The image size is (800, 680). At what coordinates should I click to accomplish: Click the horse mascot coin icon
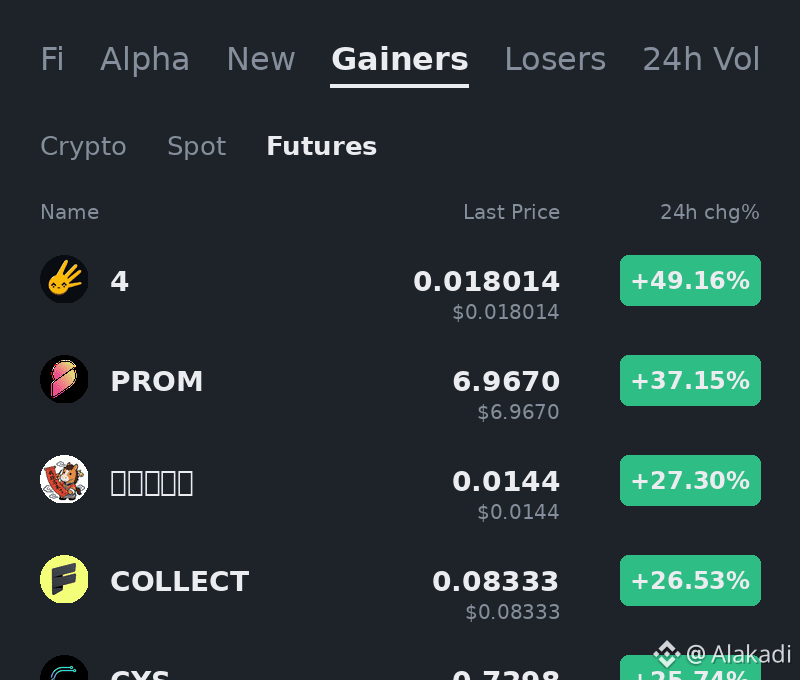[x=64, y=479]
